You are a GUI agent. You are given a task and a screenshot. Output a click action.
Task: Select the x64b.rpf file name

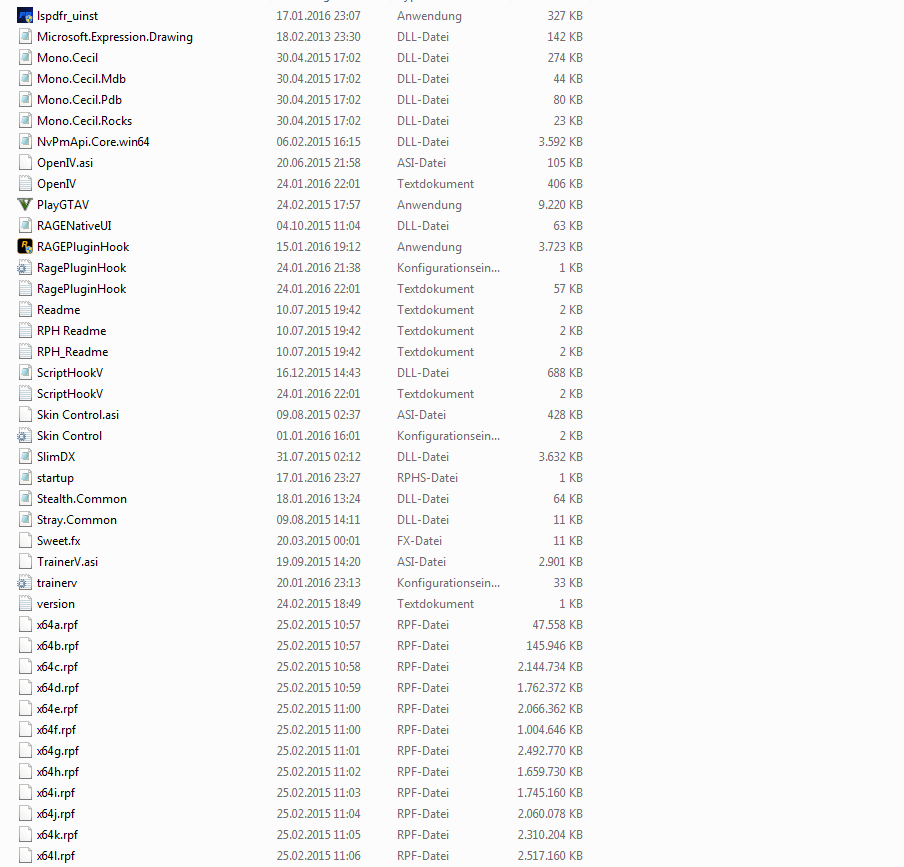click(x=58, y=646)
